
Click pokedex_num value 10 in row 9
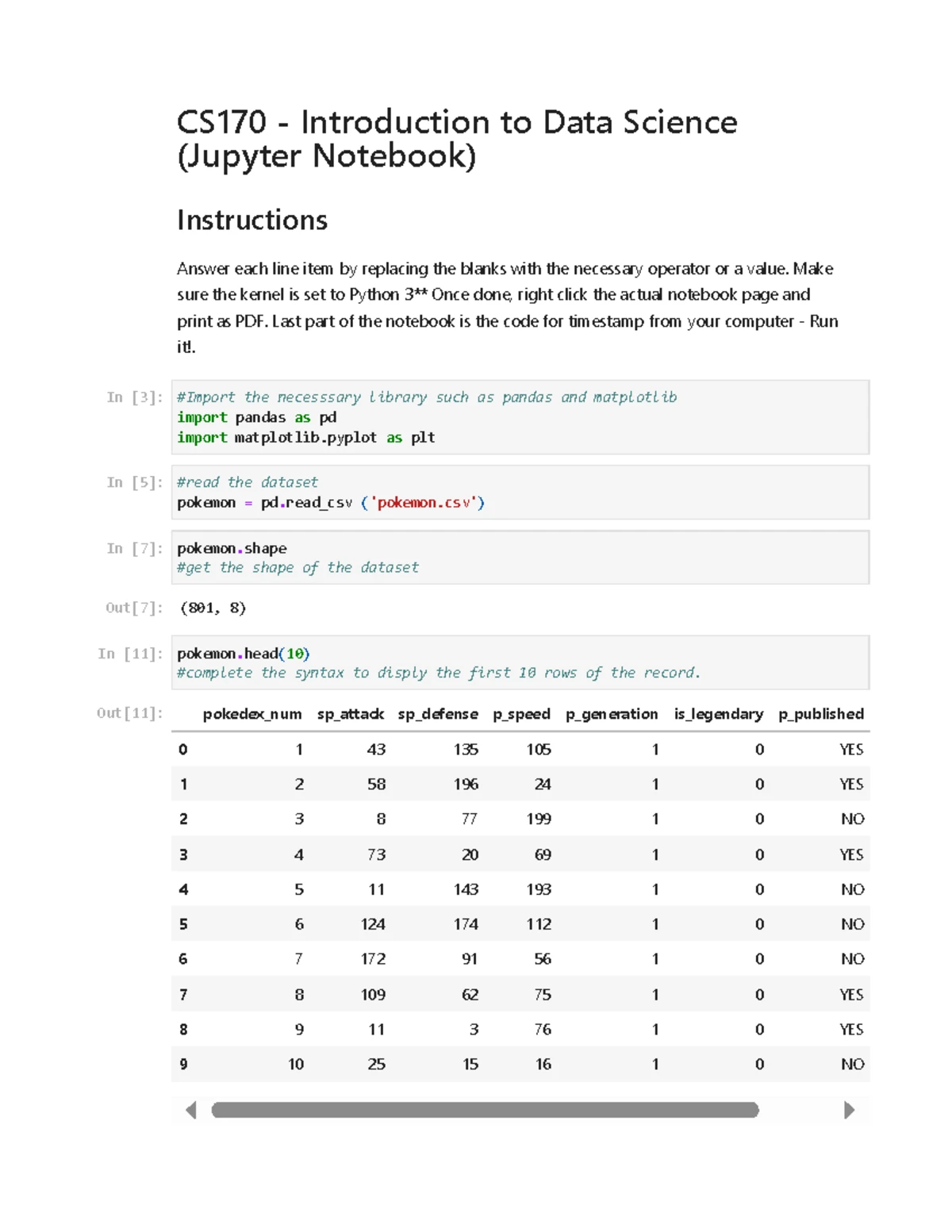pyautogui.click(x=296, y=1065)
